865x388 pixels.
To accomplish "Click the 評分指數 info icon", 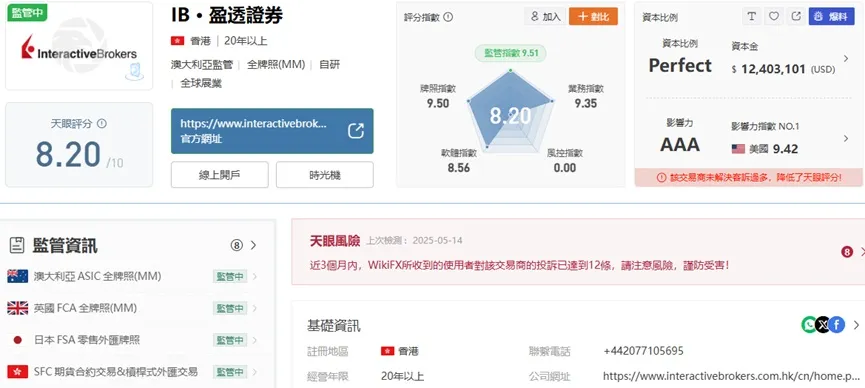I will 448,17.
